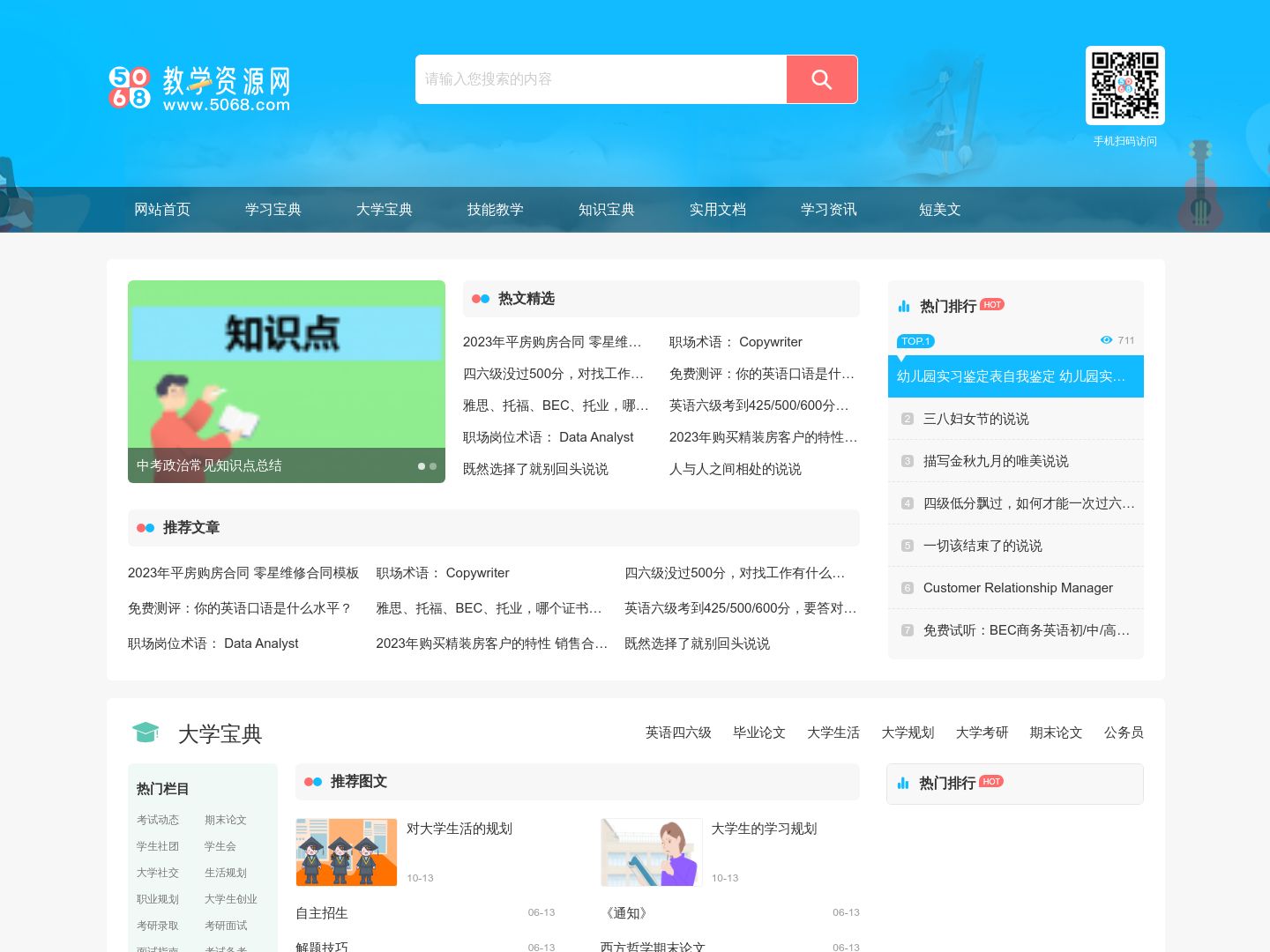Open 大学生创业 in 热门栏目
The height and width of the screenshot is (952, 1270).
click(231, 899)
